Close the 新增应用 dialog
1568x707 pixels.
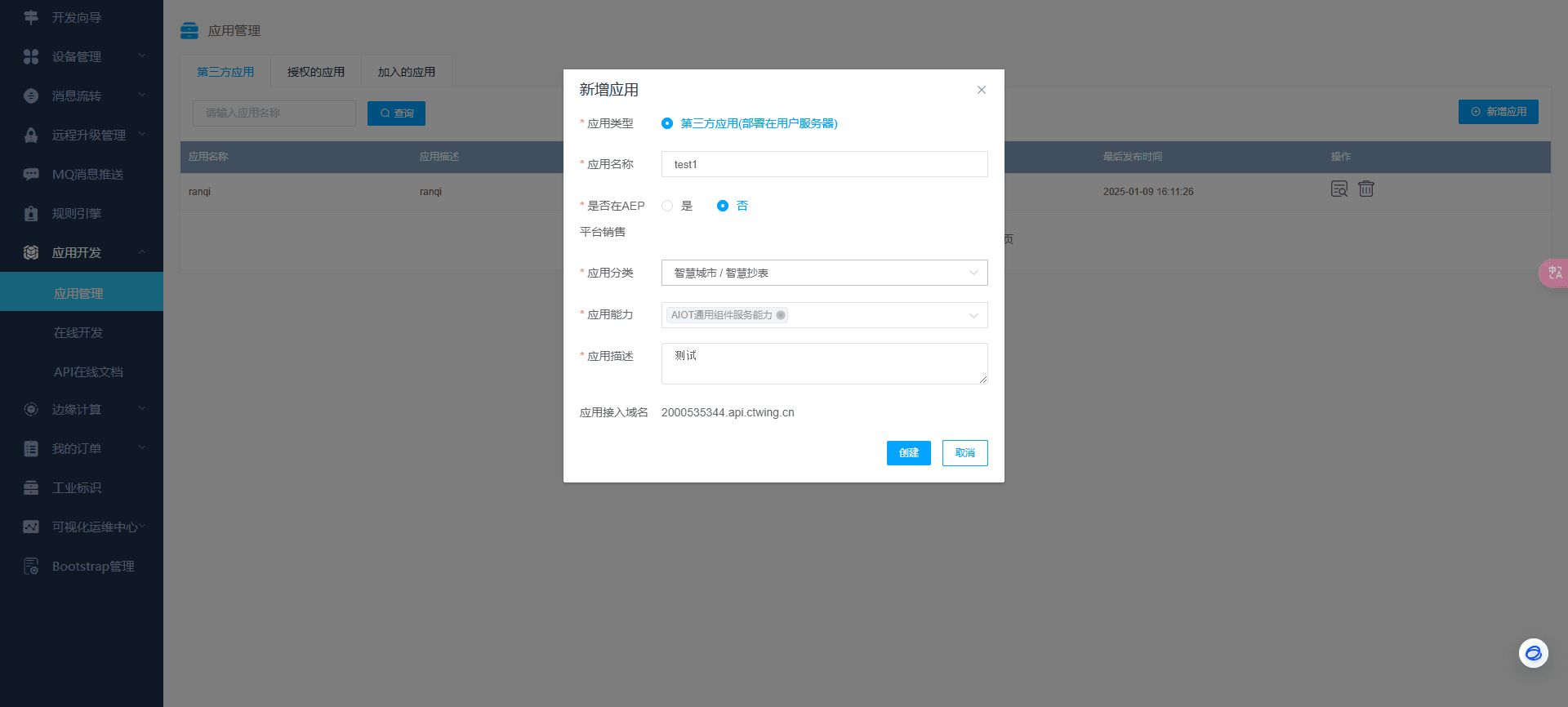[x=982, y=90]
